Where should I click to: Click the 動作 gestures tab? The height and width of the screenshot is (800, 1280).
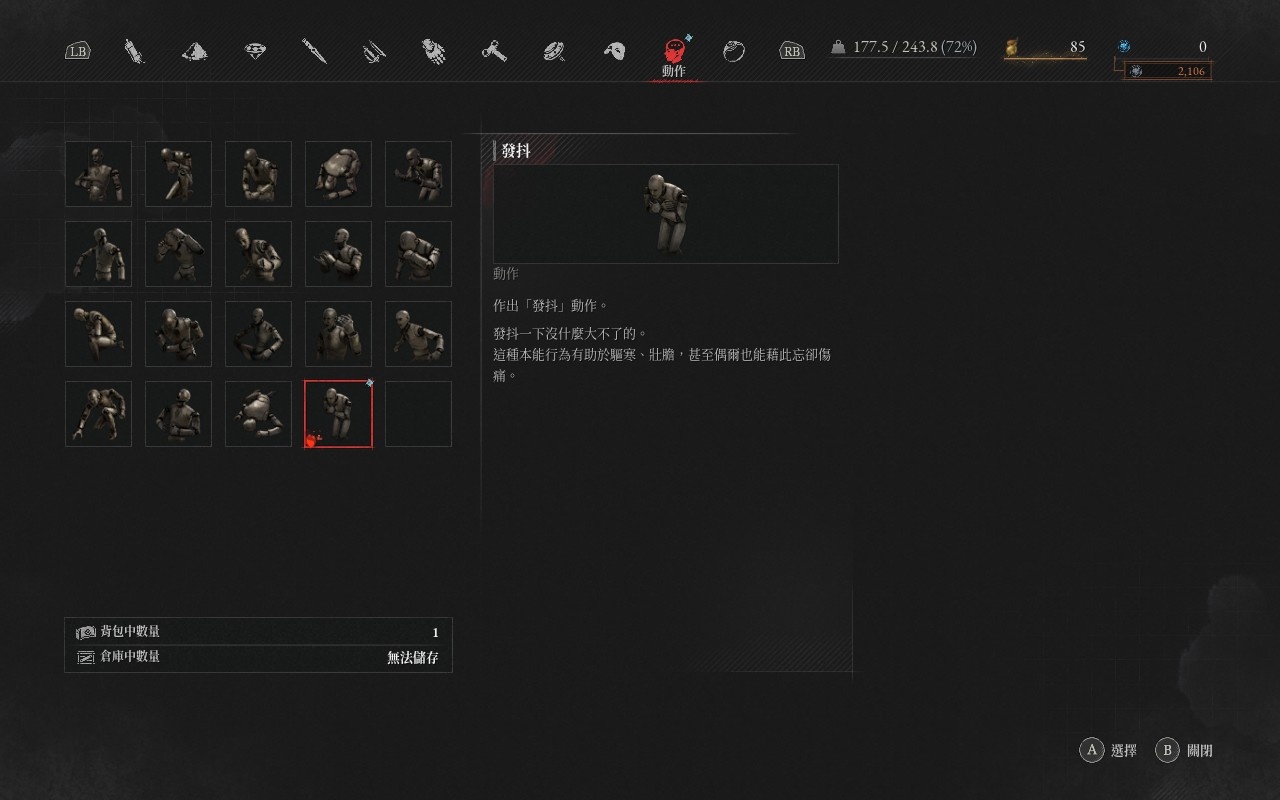pyautogui.click(x=675, y=57)
